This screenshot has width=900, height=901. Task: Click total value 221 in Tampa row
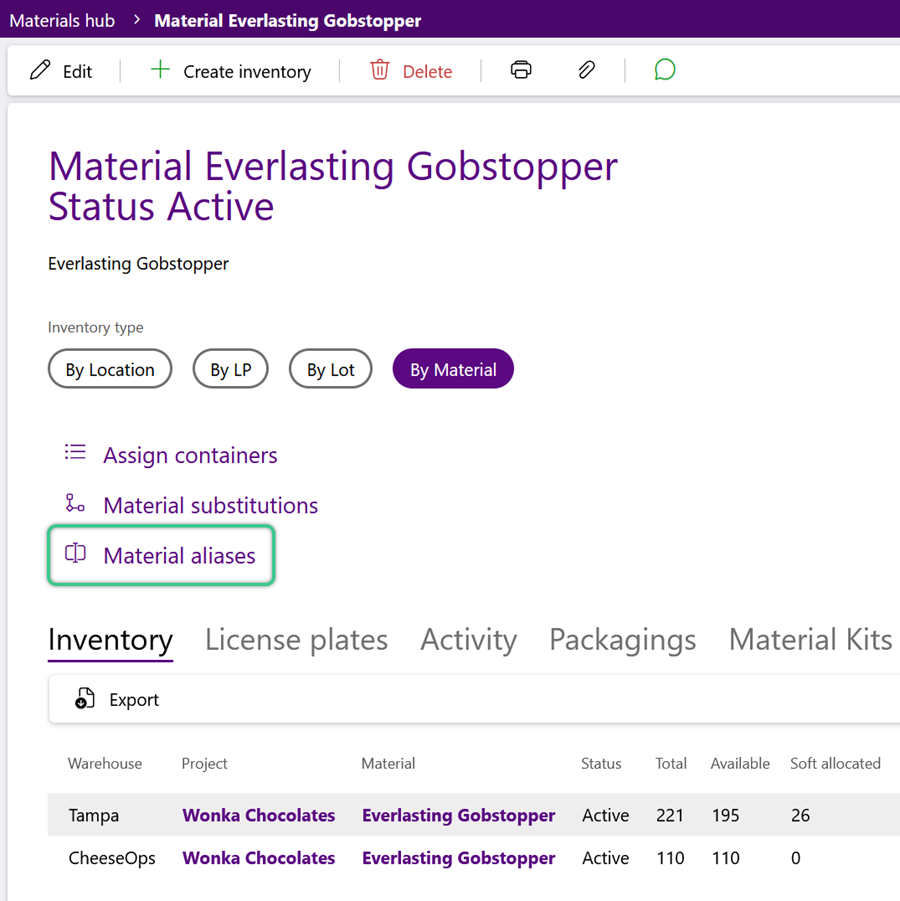coord(670,815)
